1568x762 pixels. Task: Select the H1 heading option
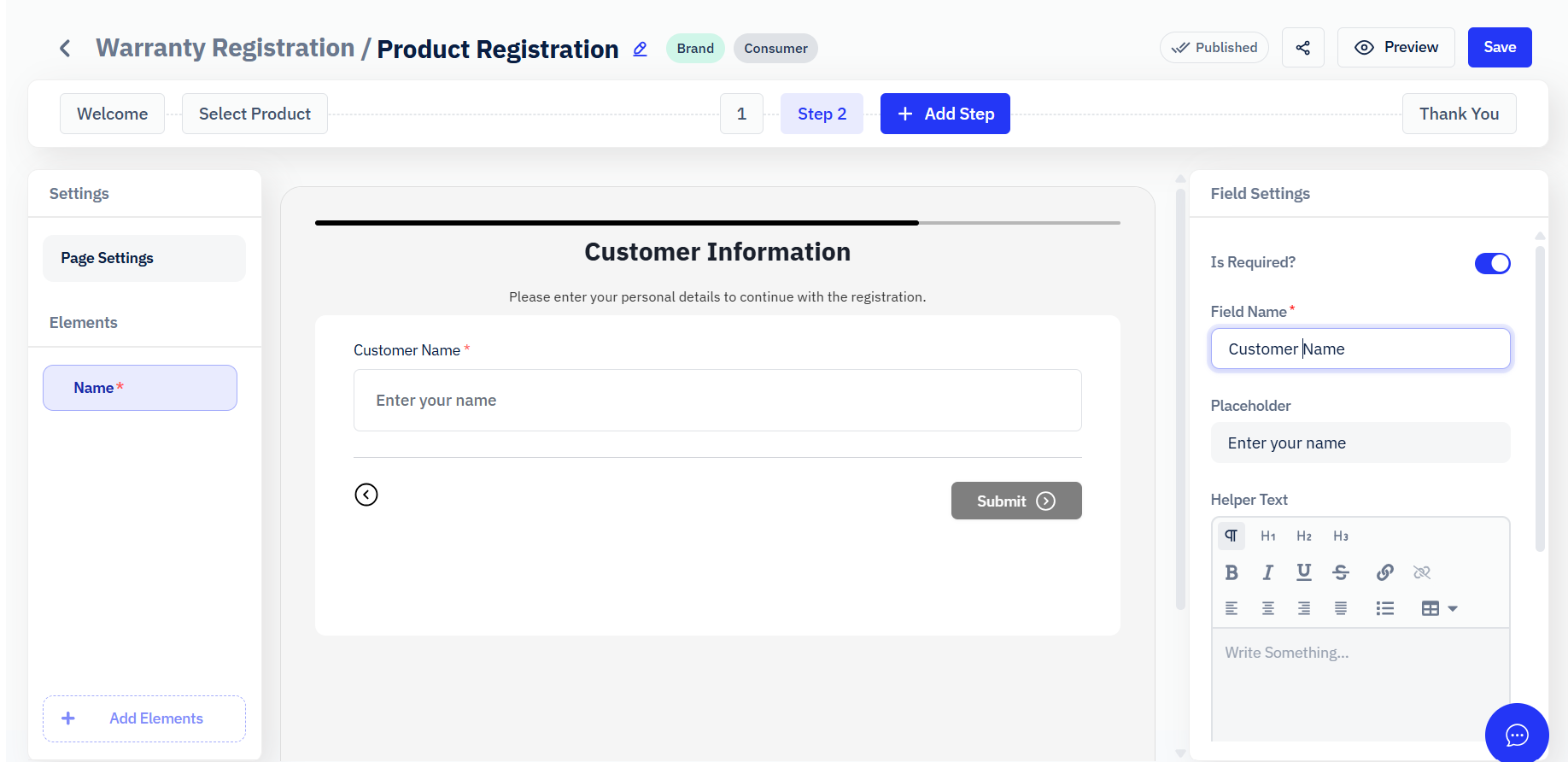(x=1267, y=536)
